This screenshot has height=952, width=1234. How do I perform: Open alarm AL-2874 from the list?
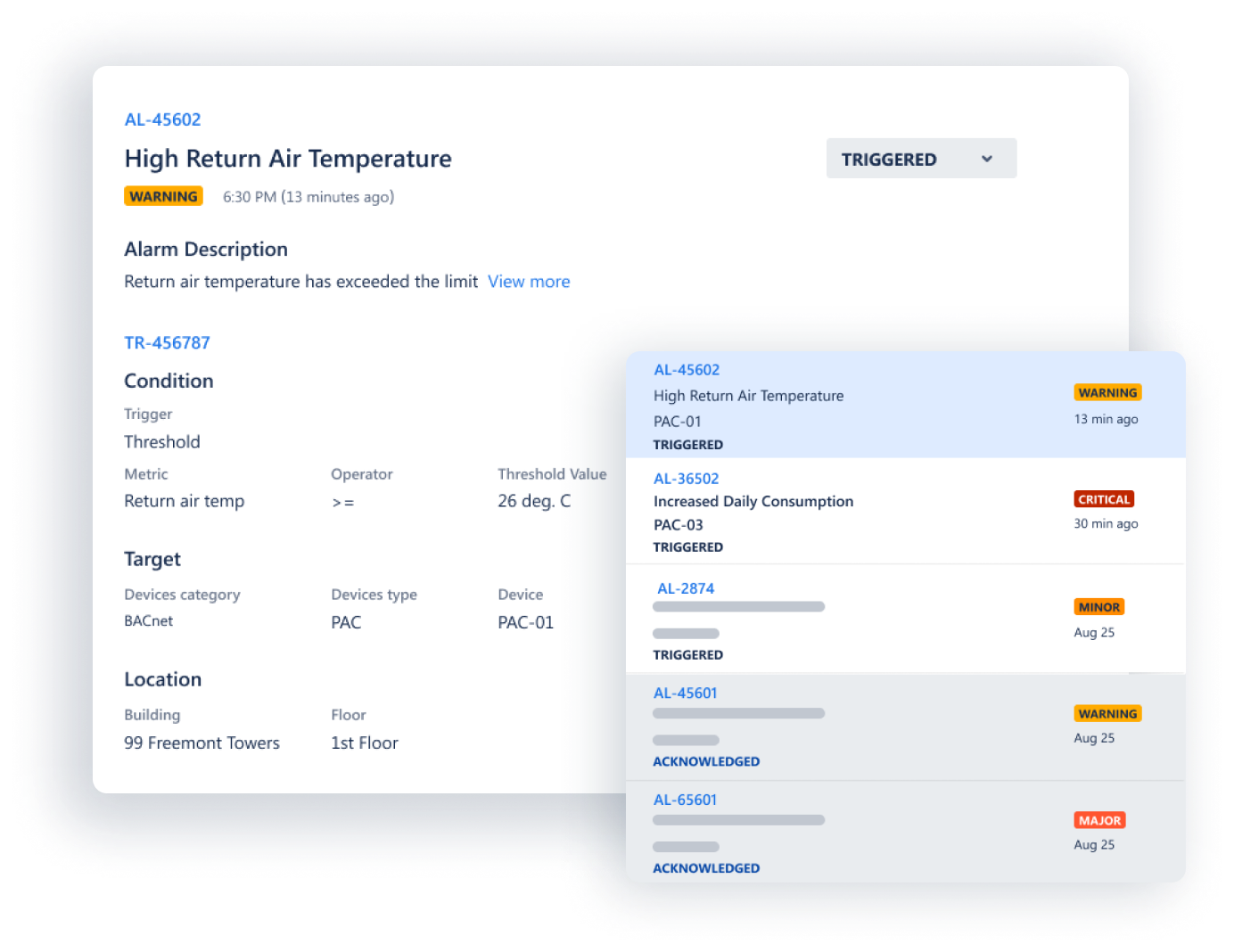pos(686,588)
